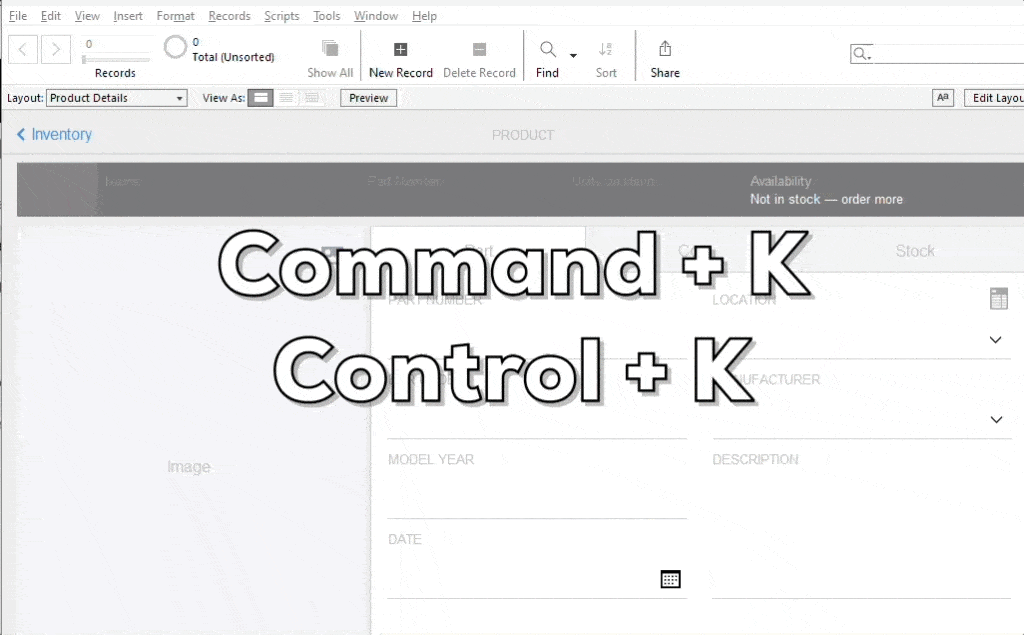
Task: Click the Show All records icon
Action: coord(330,48)
